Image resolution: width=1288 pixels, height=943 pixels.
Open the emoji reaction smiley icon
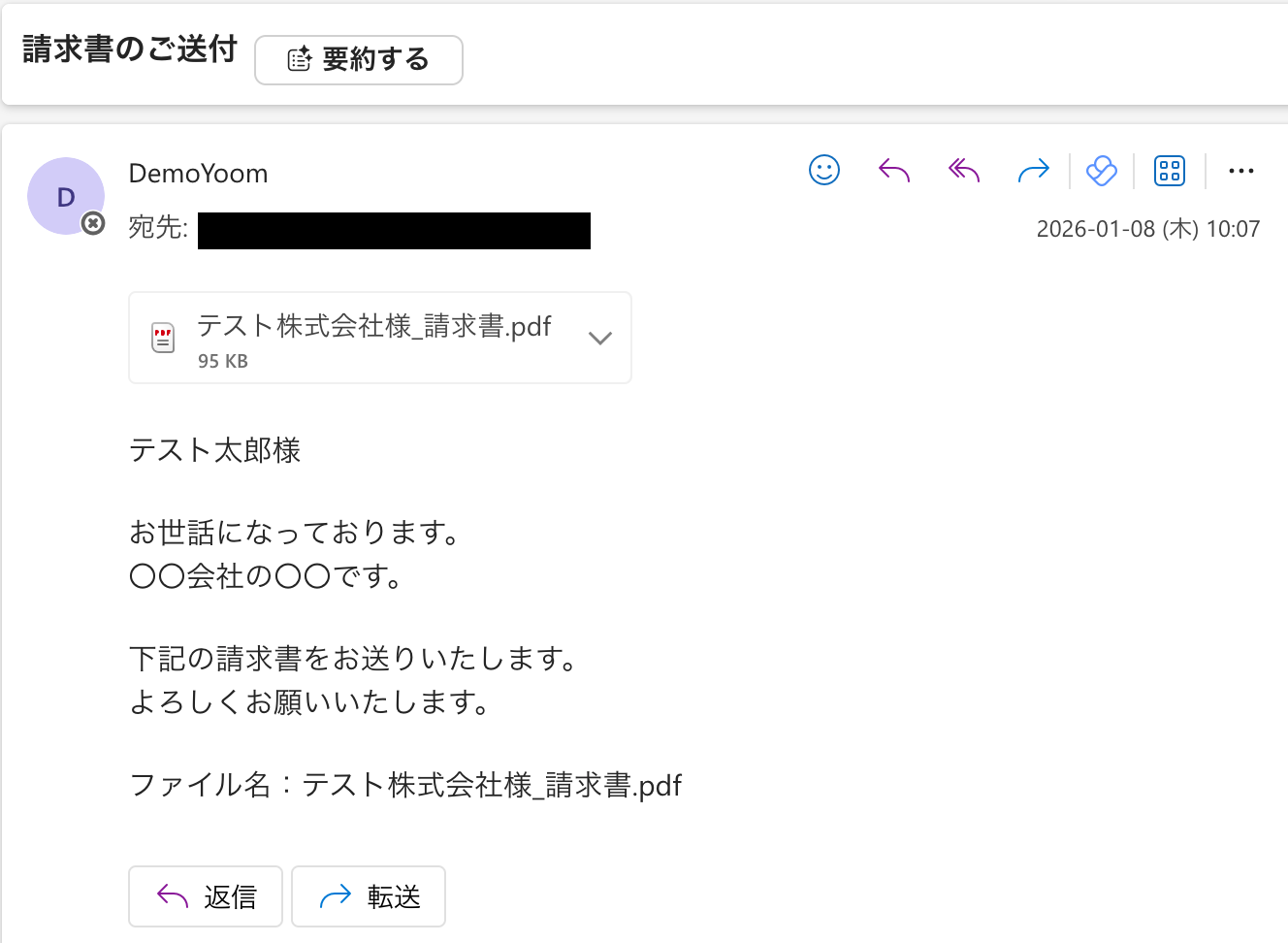click(824, 171)
